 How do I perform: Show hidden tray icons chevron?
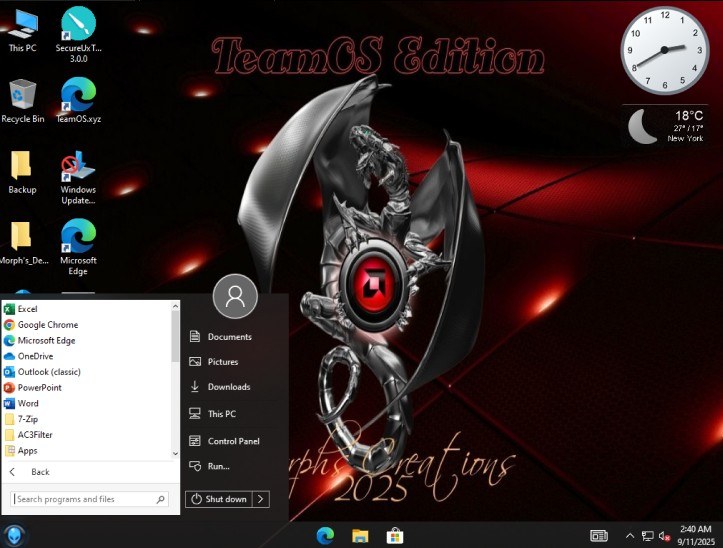click(x=629, y=536)
